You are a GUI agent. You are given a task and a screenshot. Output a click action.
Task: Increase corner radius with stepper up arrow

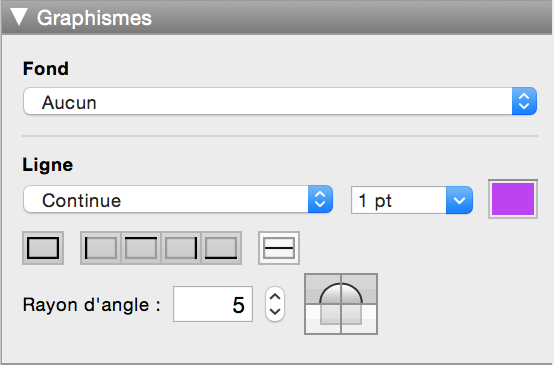pyautogui.click(x=275, y=296)
